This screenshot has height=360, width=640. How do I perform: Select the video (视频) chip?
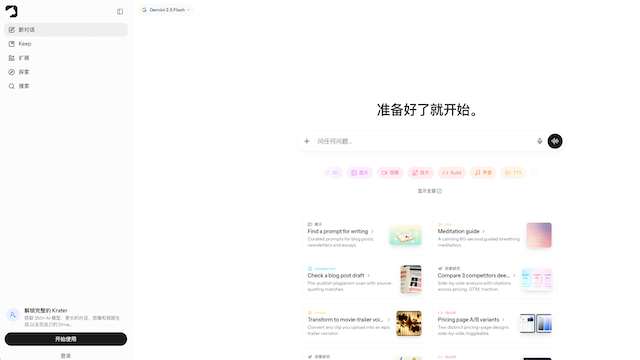pos(390,173)
